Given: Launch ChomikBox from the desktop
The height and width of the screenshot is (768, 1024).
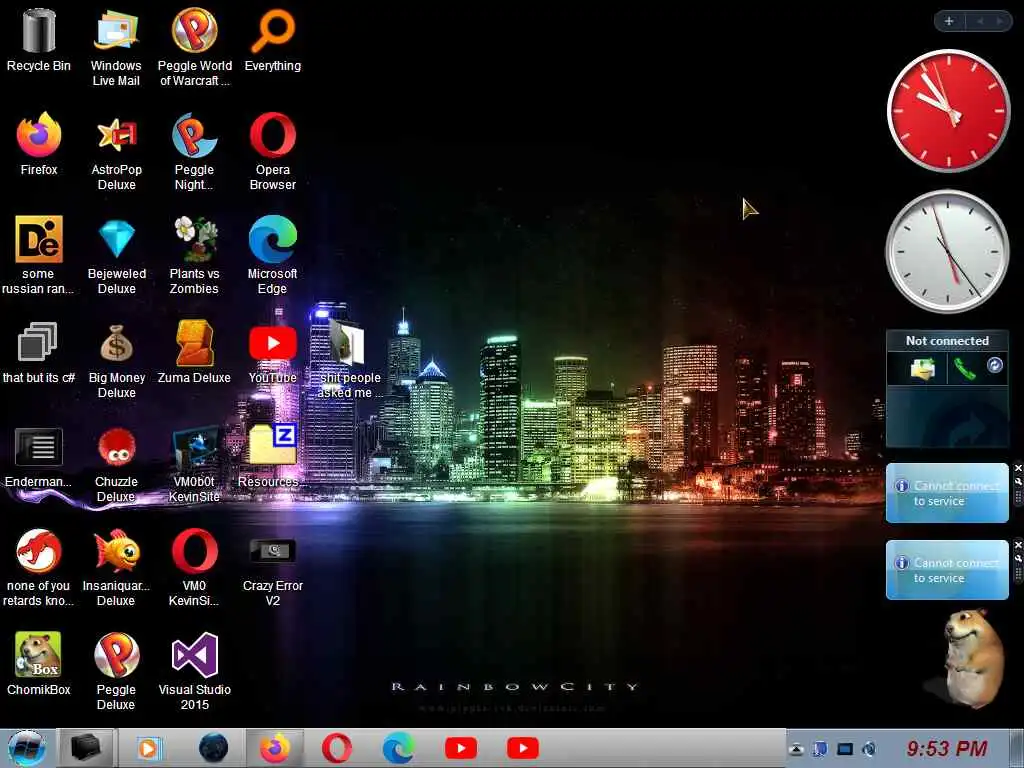Looking at the screenshot, I should (x=39, y=664).
